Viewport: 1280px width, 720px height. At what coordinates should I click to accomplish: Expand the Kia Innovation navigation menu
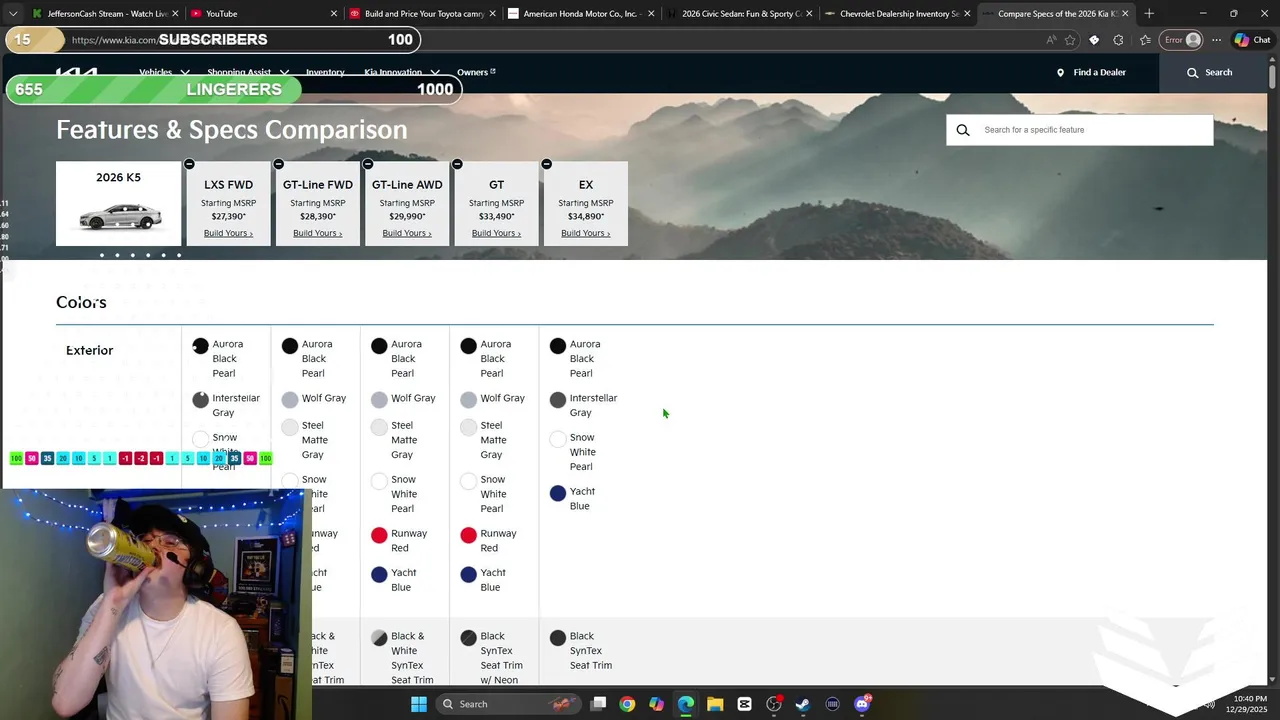tap(400, 72)
